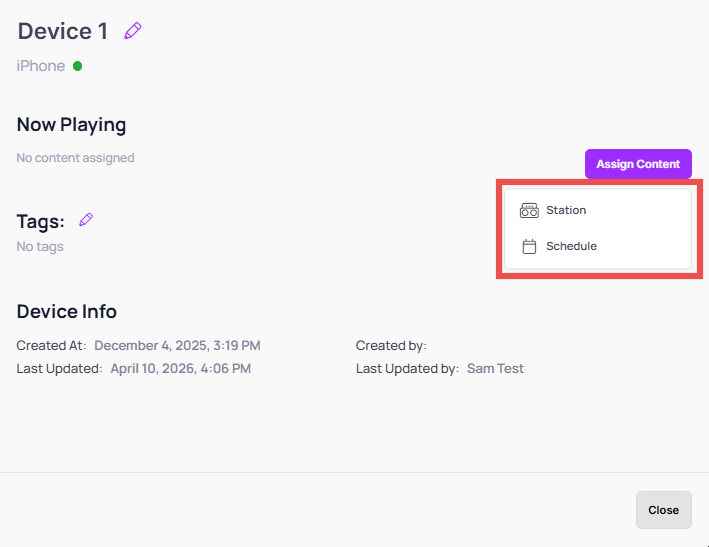Click the Created by label

click(x=391, y=345)
